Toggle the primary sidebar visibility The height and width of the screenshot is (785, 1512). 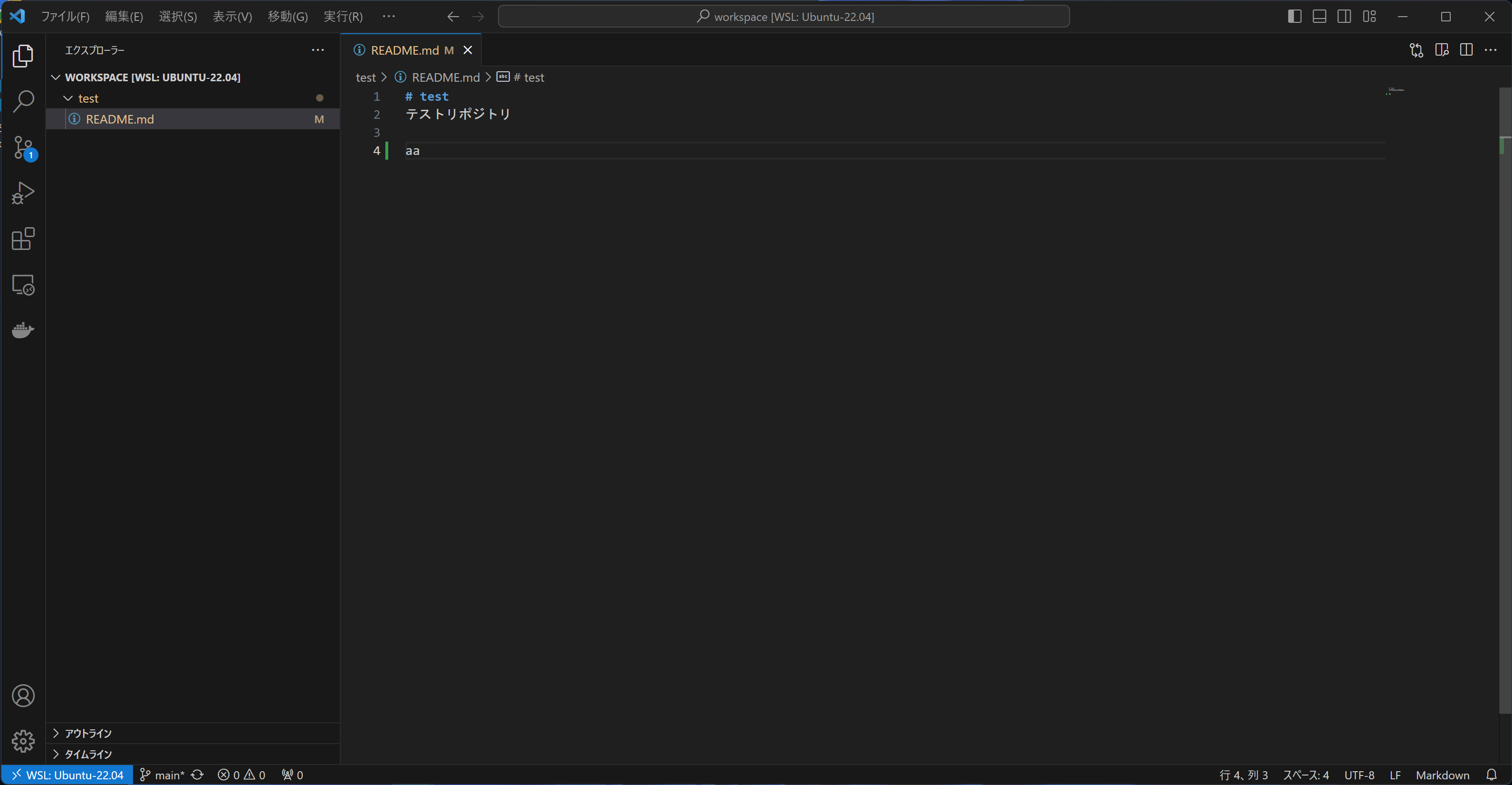pos(1294,16)
